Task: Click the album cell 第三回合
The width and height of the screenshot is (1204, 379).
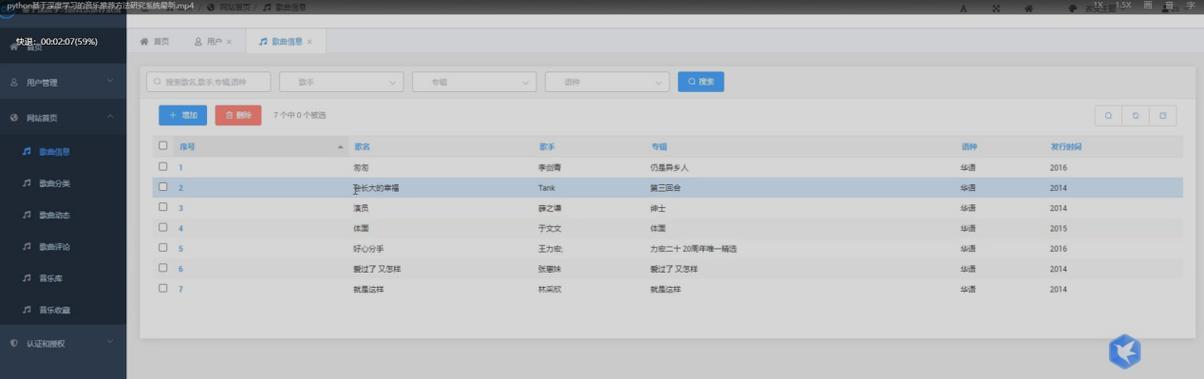Action: pyautogui.click(x=666, y=188)
